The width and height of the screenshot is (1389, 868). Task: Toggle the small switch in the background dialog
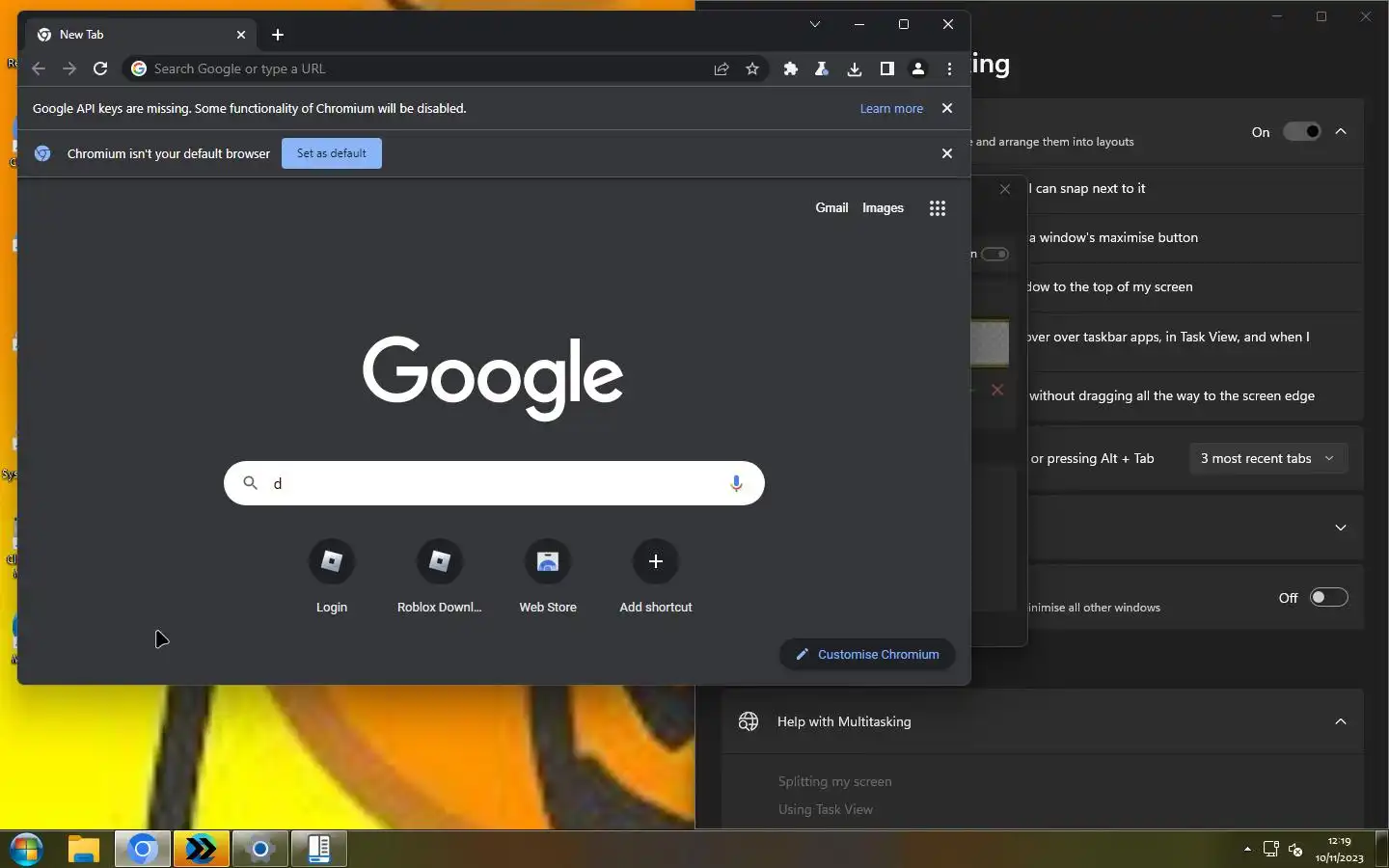[x=994, y=255]
